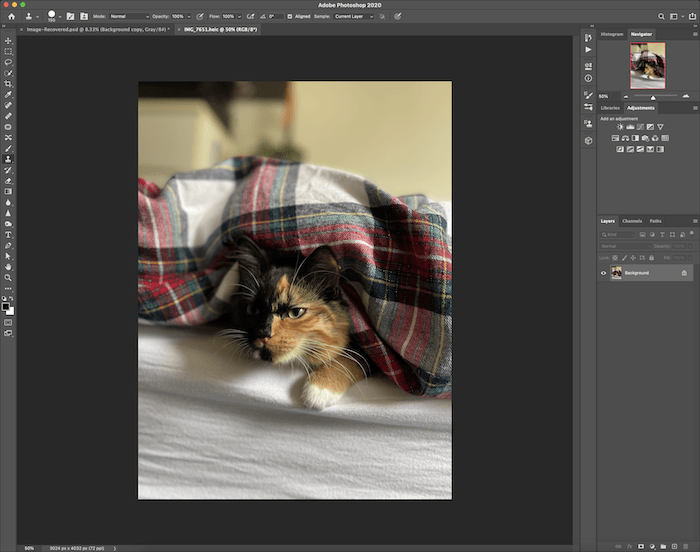Add an Invert adjustment
This screenshot has width=700, height=552.
[x=620, y=149]
